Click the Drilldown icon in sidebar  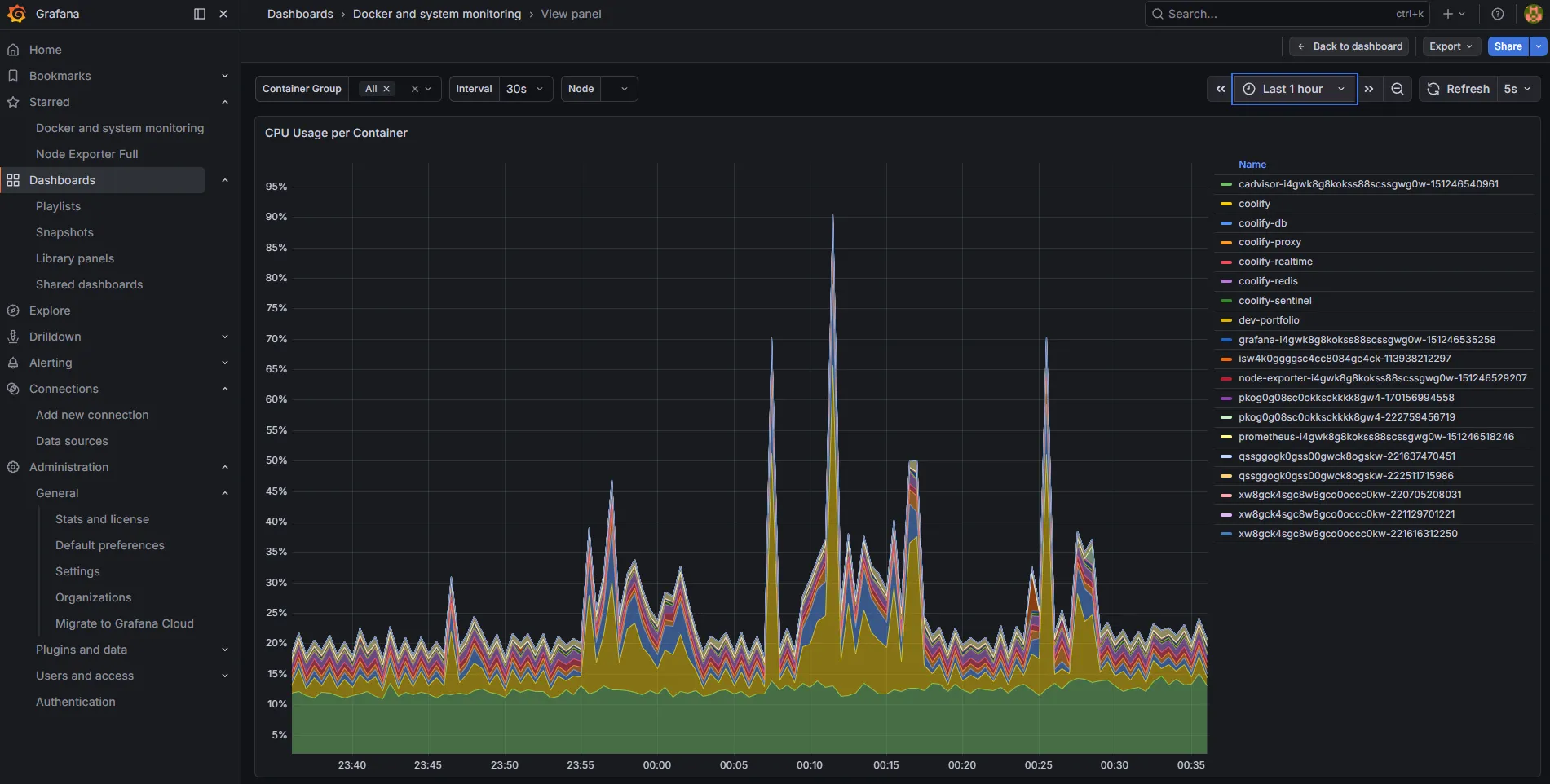click(13, 337)
